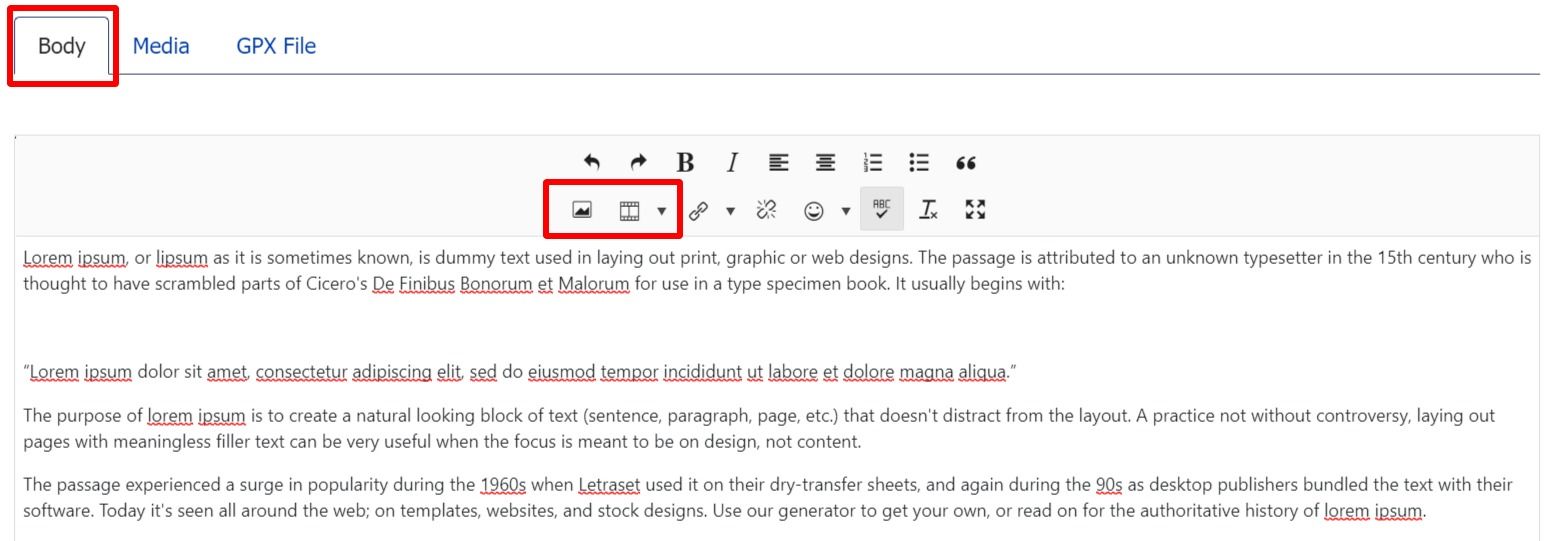
Task: Insert a bullet list
Action: coord(919,162)
